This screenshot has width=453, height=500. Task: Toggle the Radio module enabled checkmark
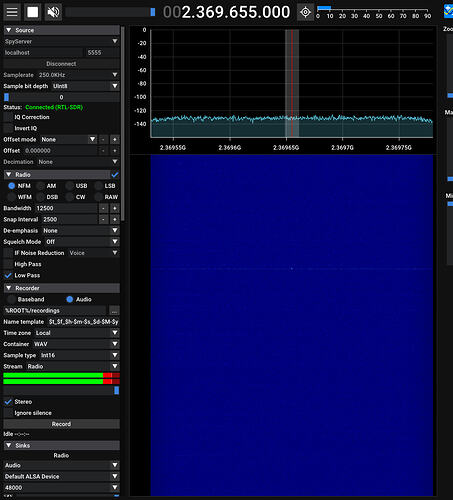(115, 175)
